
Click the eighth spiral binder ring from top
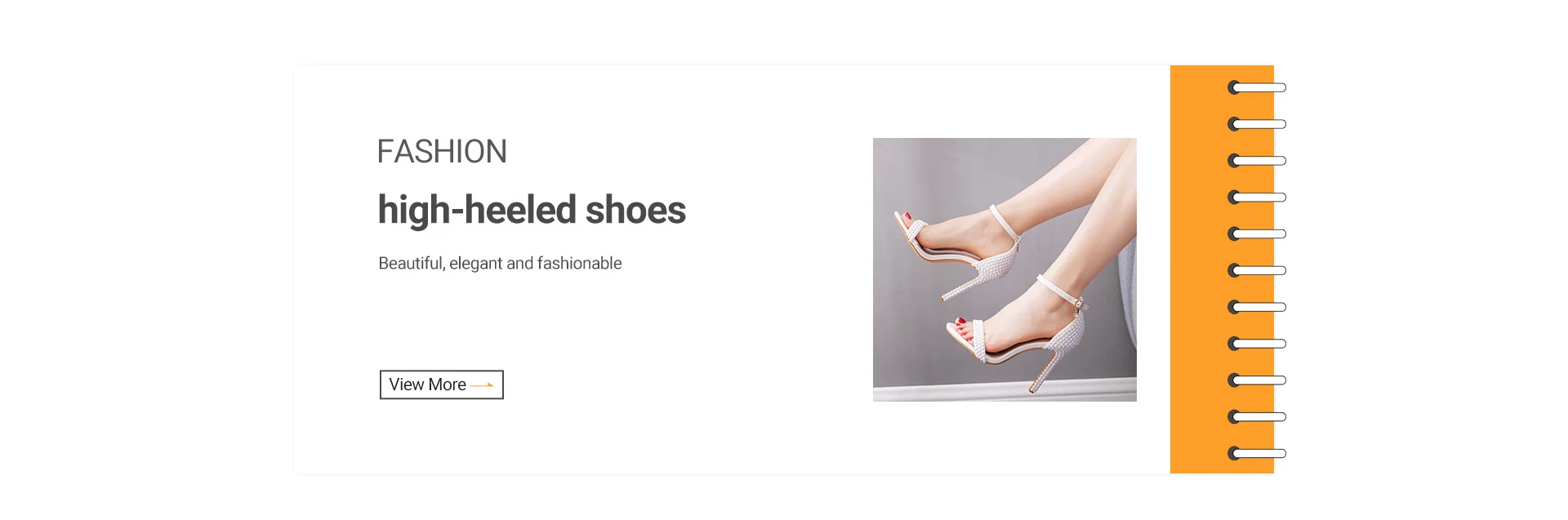[x=1257, y=344]
